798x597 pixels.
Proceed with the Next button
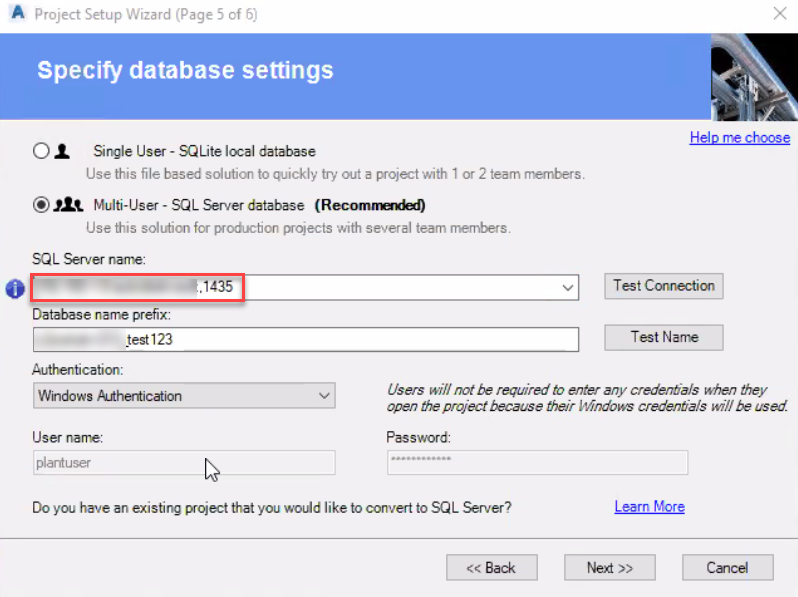point(610,567)
